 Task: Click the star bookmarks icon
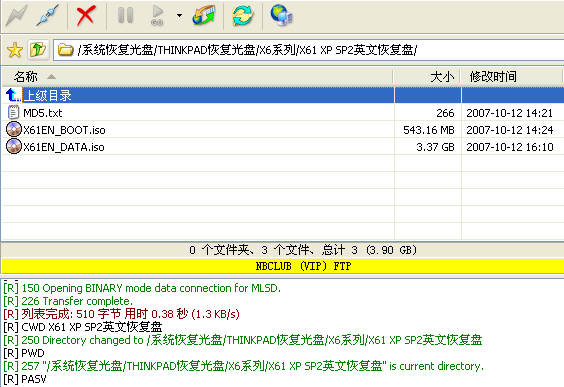[15, 50]
